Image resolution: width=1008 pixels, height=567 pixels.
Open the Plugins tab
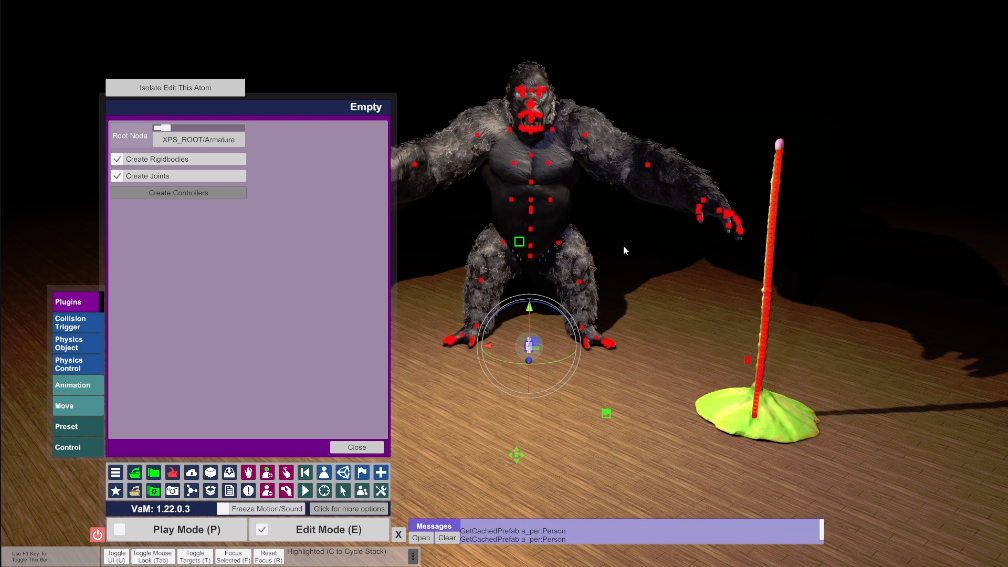pyautogui.click(x=76, y=302)
